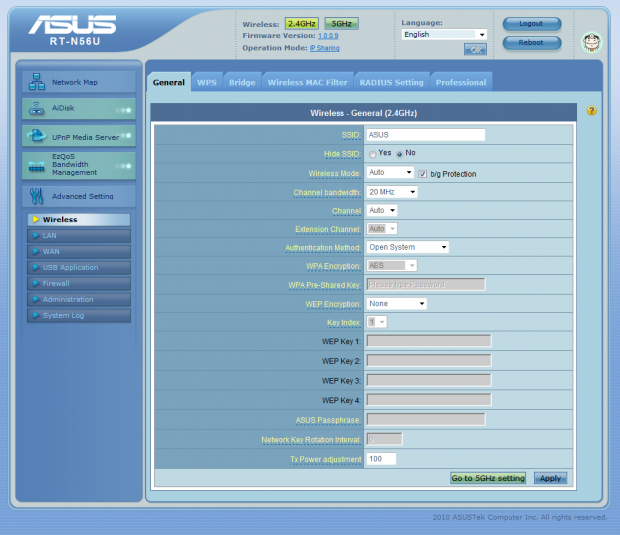Switch to the RADIUS Setting tab
The image size is (620, 535).
391,82
